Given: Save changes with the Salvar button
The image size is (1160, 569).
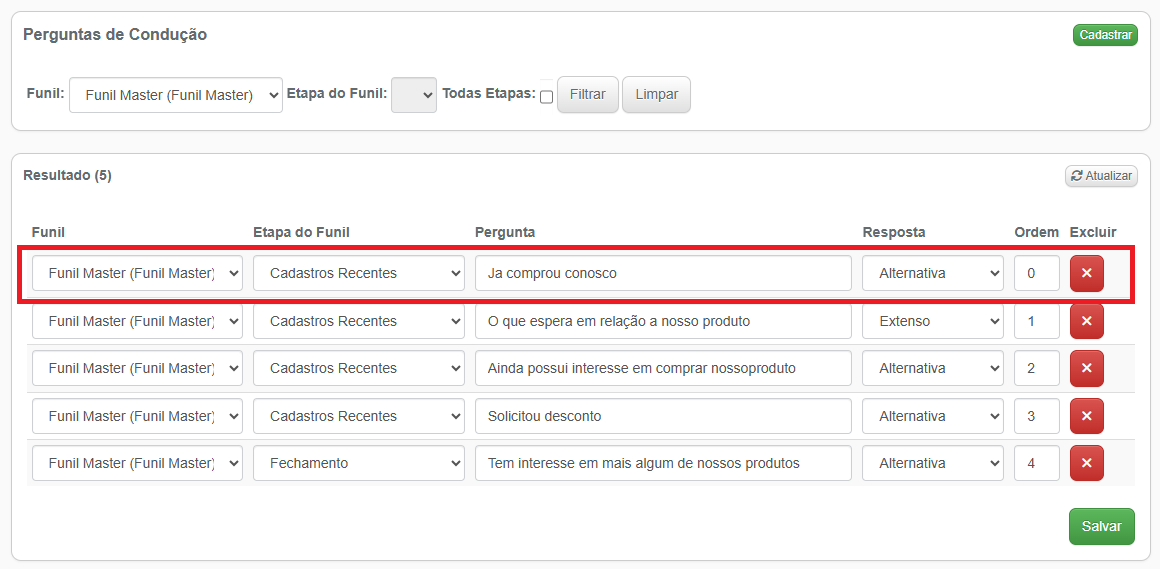Looking at the screenshot, I should 1101,526.
